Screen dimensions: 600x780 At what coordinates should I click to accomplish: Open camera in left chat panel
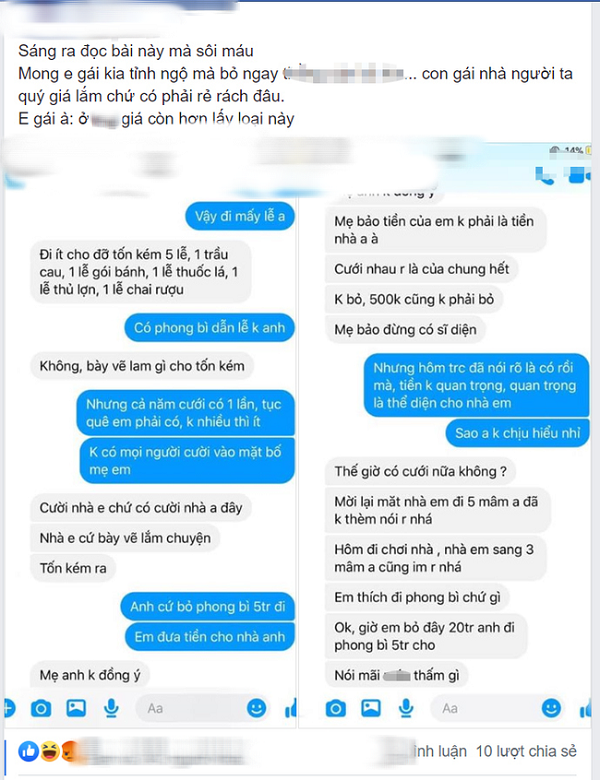click(41, 708)
